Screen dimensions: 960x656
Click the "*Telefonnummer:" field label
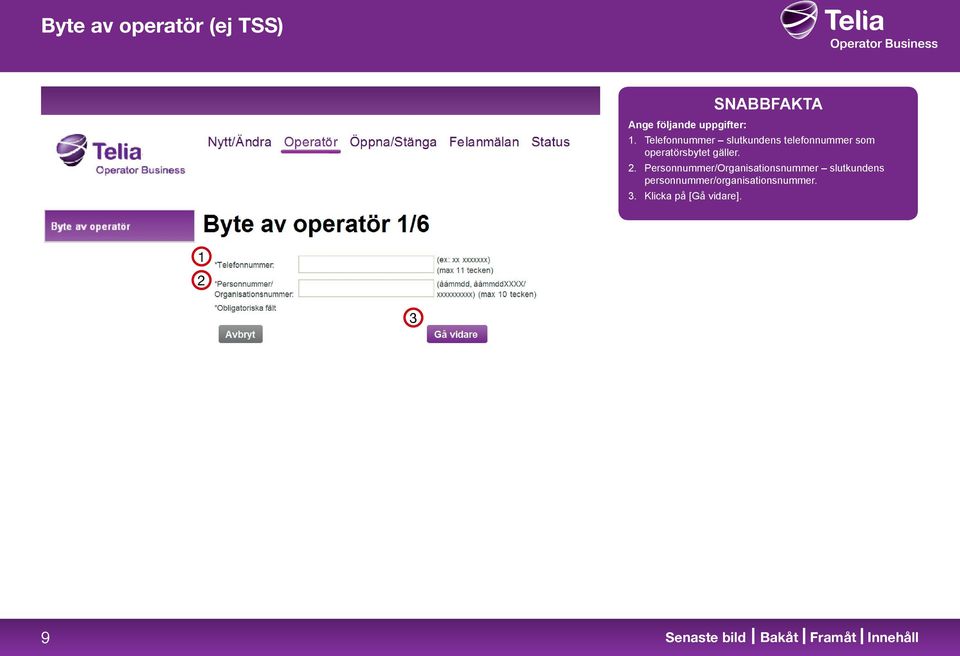[244, 265]
